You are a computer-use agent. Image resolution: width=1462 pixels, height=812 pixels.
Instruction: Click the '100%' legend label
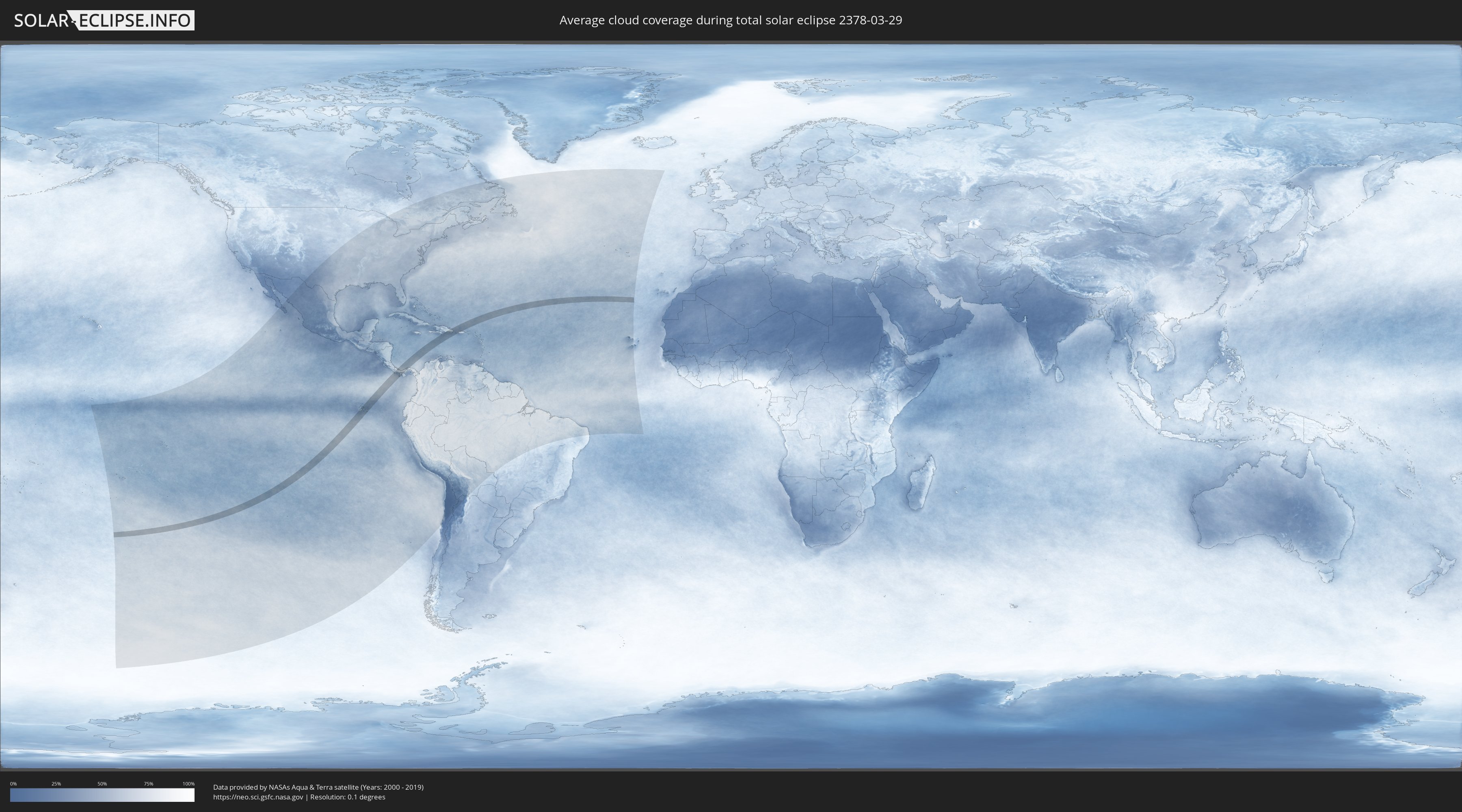point(188,784)
